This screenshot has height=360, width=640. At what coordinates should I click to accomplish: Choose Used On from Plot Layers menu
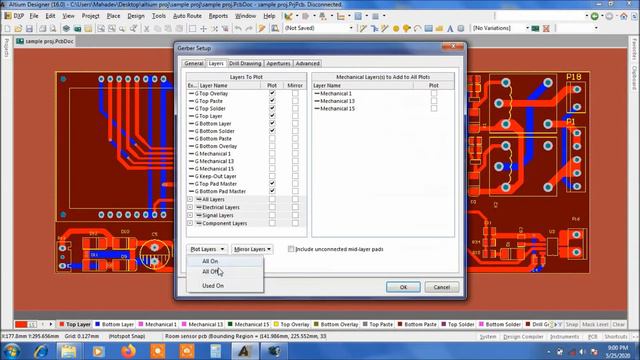(x=225, y=286)
